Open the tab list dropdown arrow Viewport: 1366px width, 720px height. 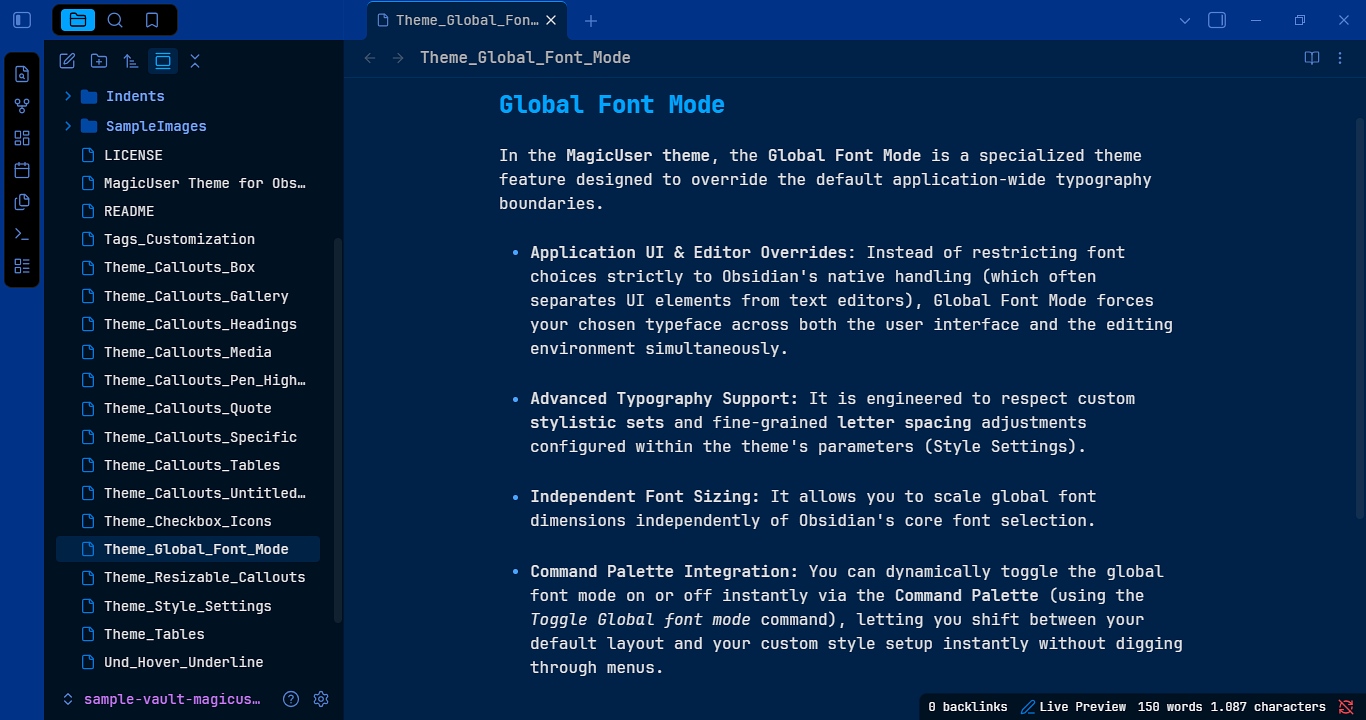[1185, 20]
